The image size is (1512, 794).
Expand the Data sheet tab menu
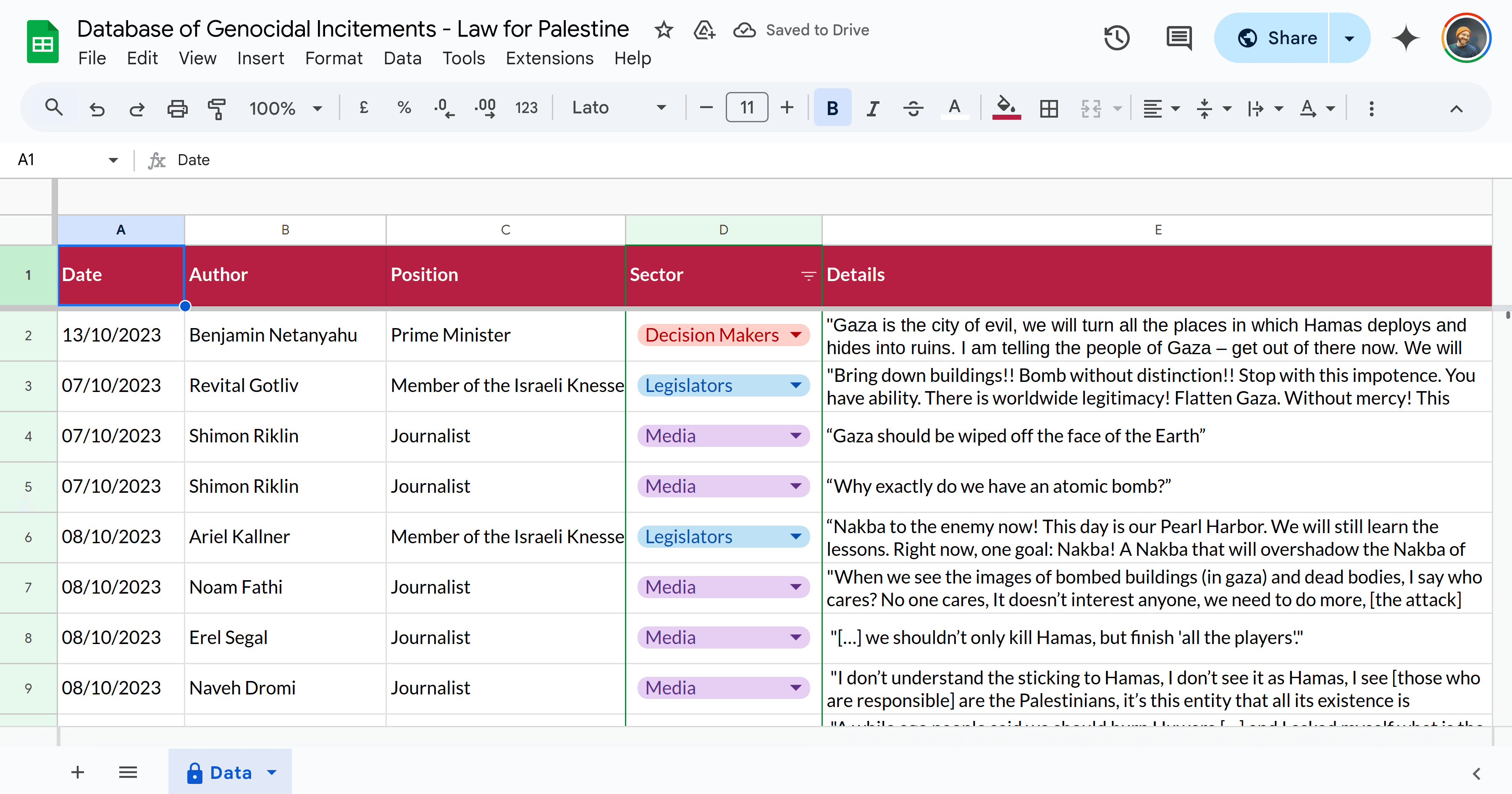coord(271,772)
